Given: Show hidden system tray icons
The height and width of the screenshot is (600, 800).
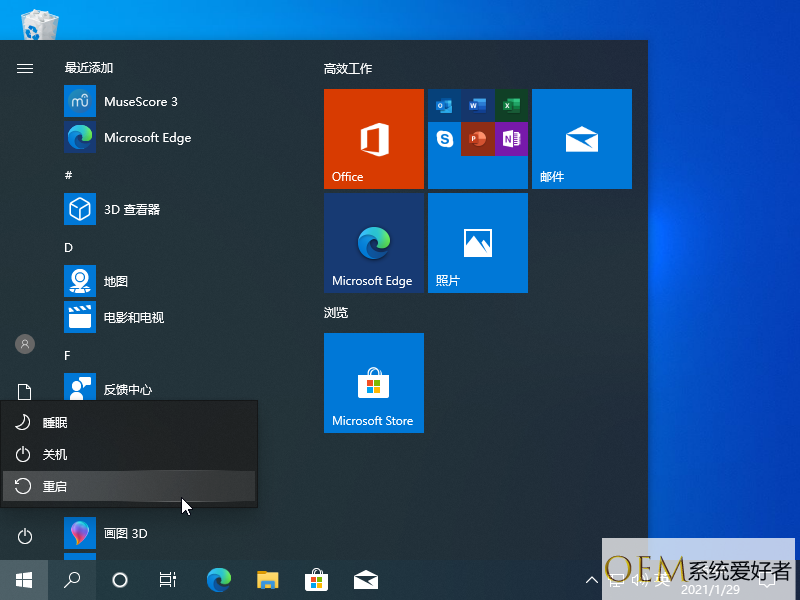Looking at the screenshot, I should coord(591,579).
